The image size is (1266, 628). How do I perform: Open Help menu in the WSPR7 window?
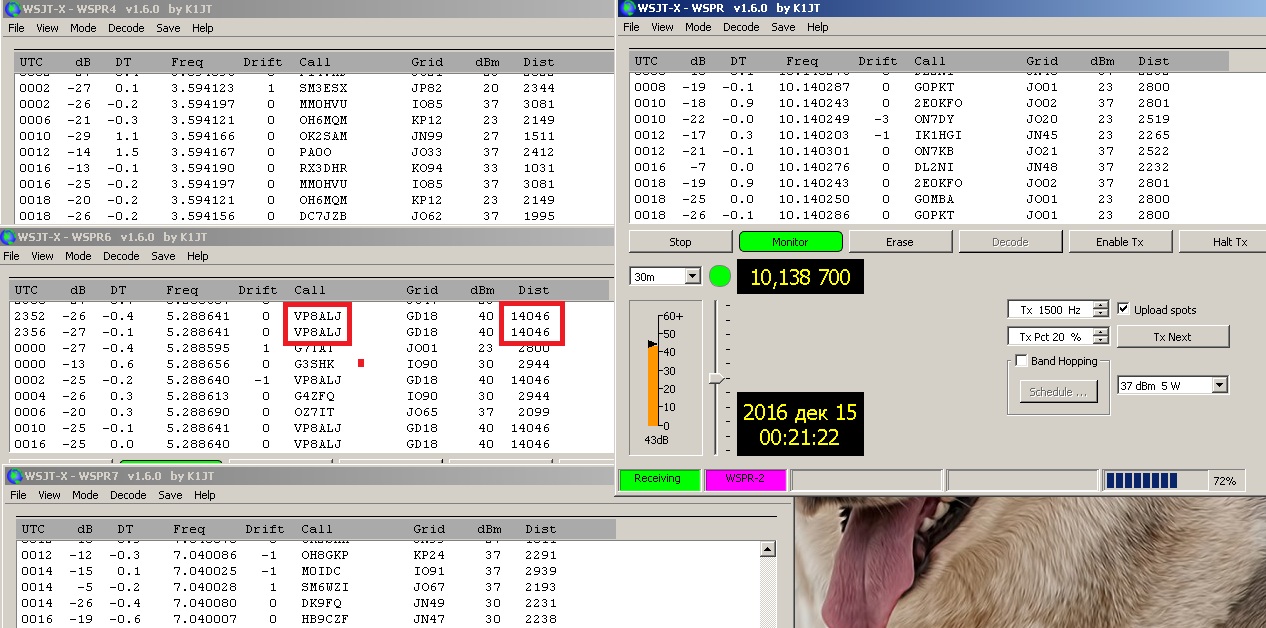click(204, 495)
